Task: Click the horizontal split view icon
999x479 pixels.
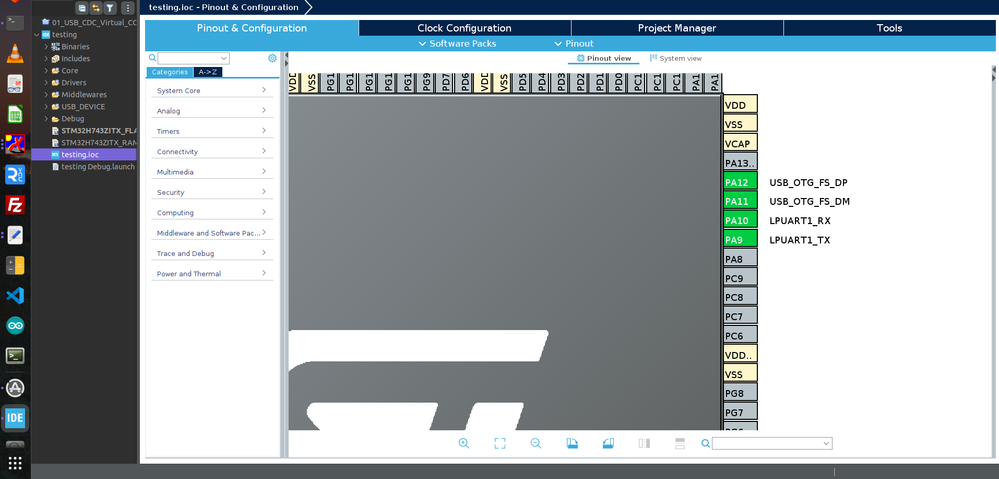Action: click(680, 443)
